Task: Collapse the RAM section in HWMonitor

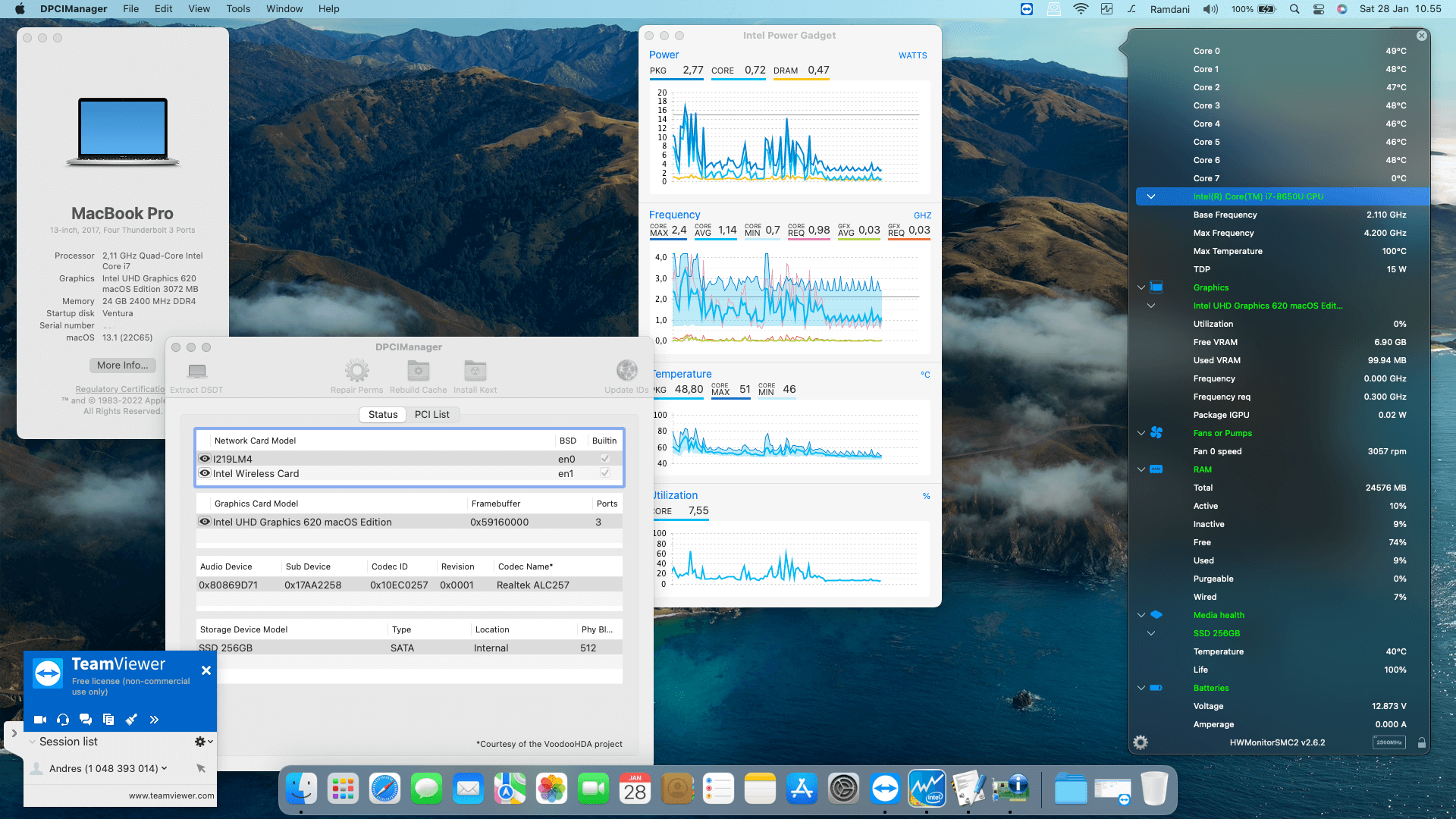Action: tap(1141, 469)
